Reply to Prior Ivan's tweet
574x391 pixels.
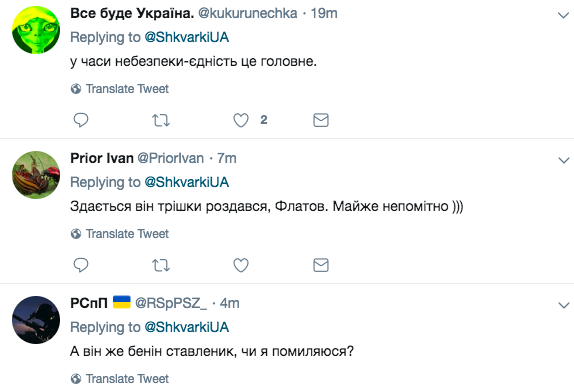pos(81,265)
